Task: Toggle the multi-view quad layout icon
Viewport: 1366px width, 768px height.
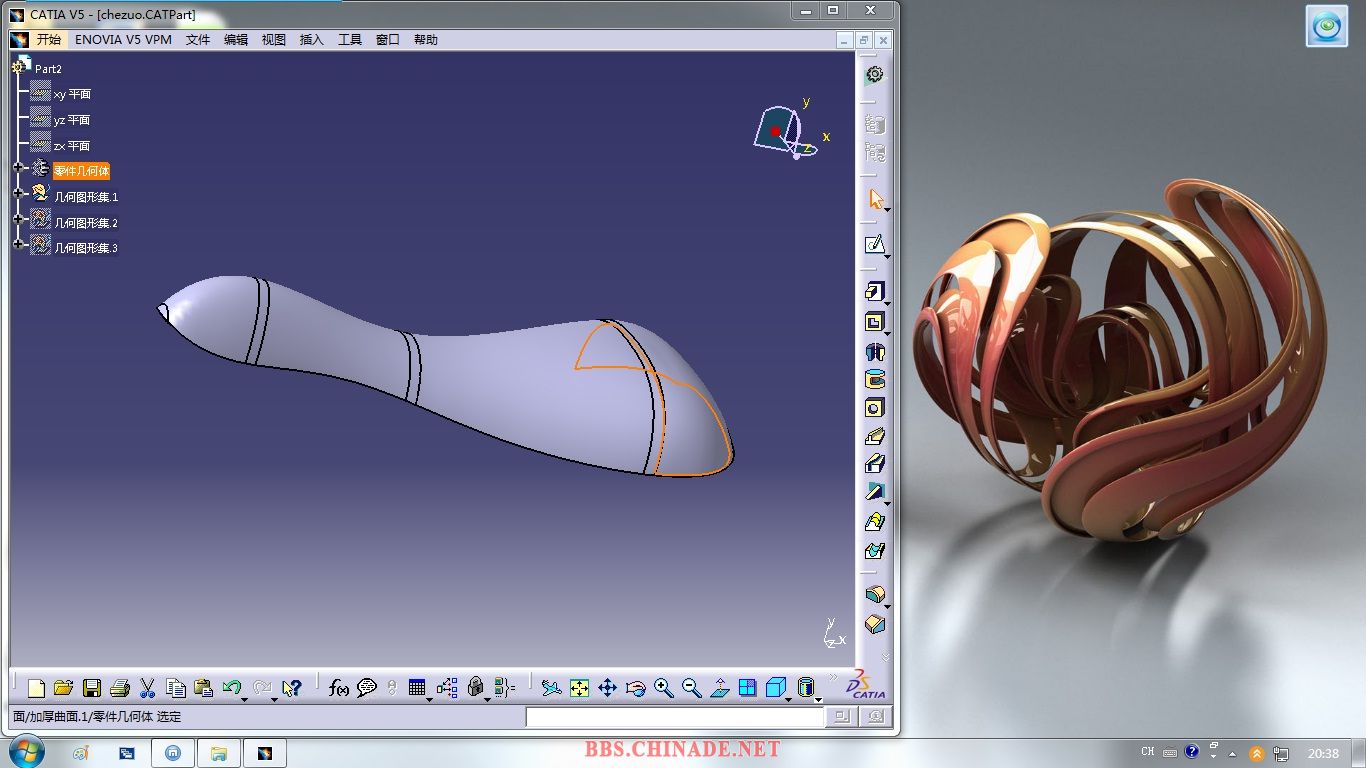Action: point(747,688)
